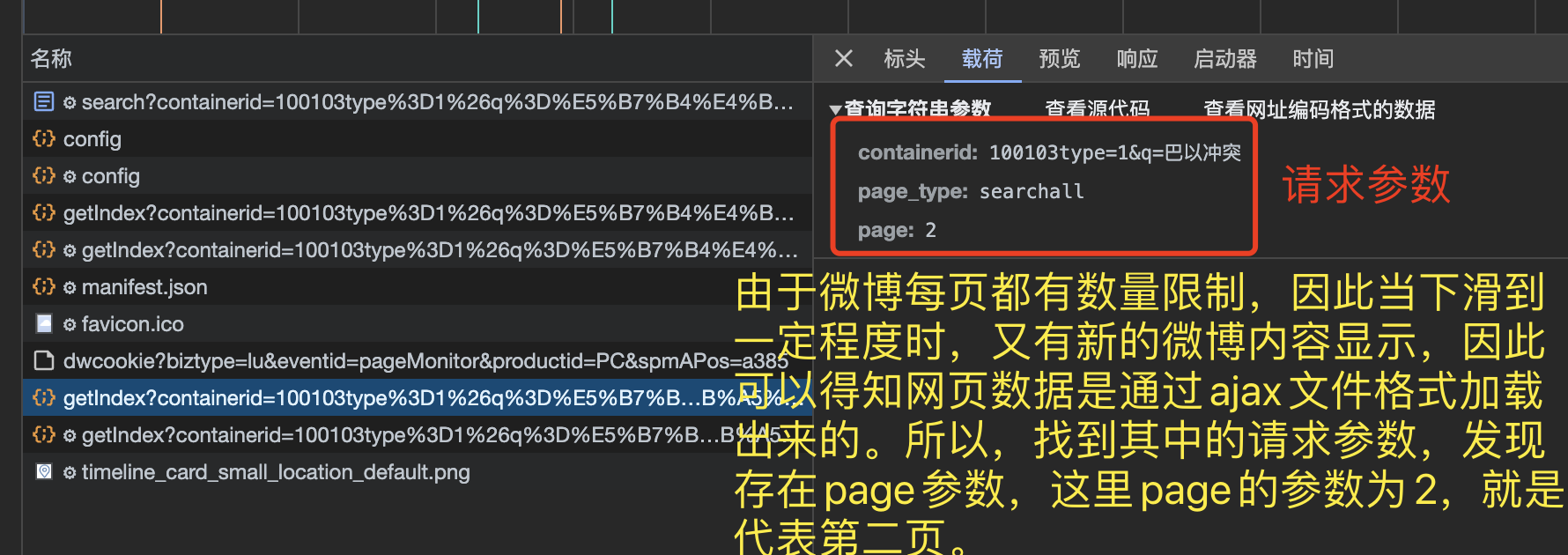Click the 名称 column header

[51, 59]
